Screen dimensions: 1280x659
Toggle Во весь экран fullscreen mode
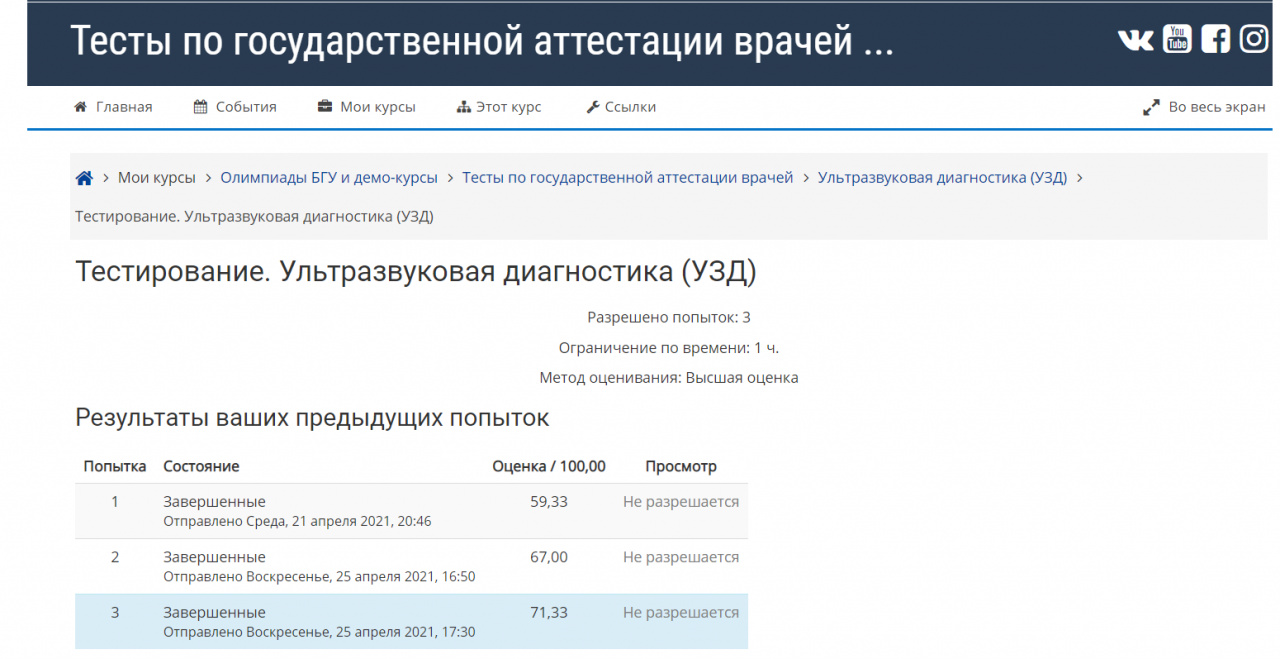pyautogui.click(x=1216, y=107)
